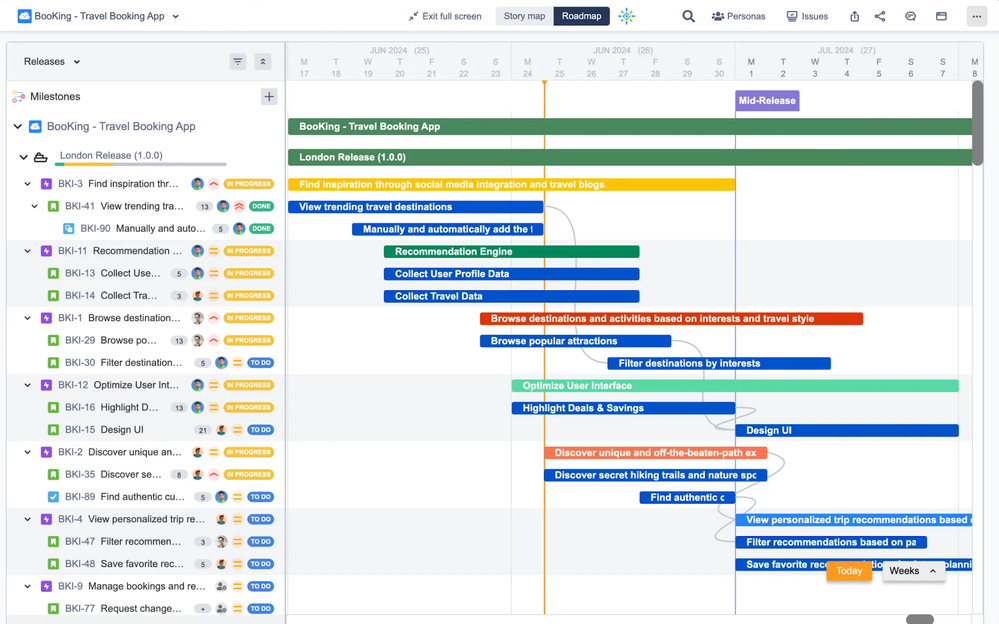
Task: Open the Personas menu
Action: (x=738, y=16)
